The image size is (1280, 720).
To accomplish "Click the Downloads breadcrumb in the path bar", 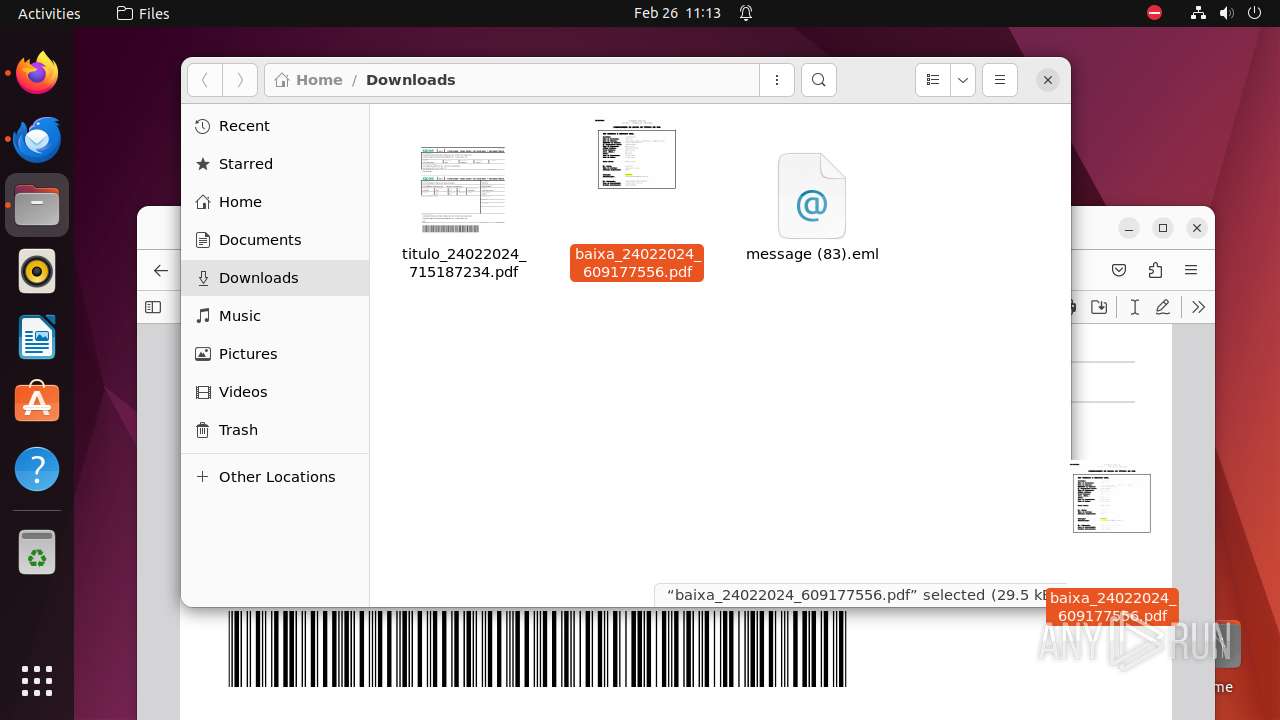I will pyautogui.click(x=411, y=80).
